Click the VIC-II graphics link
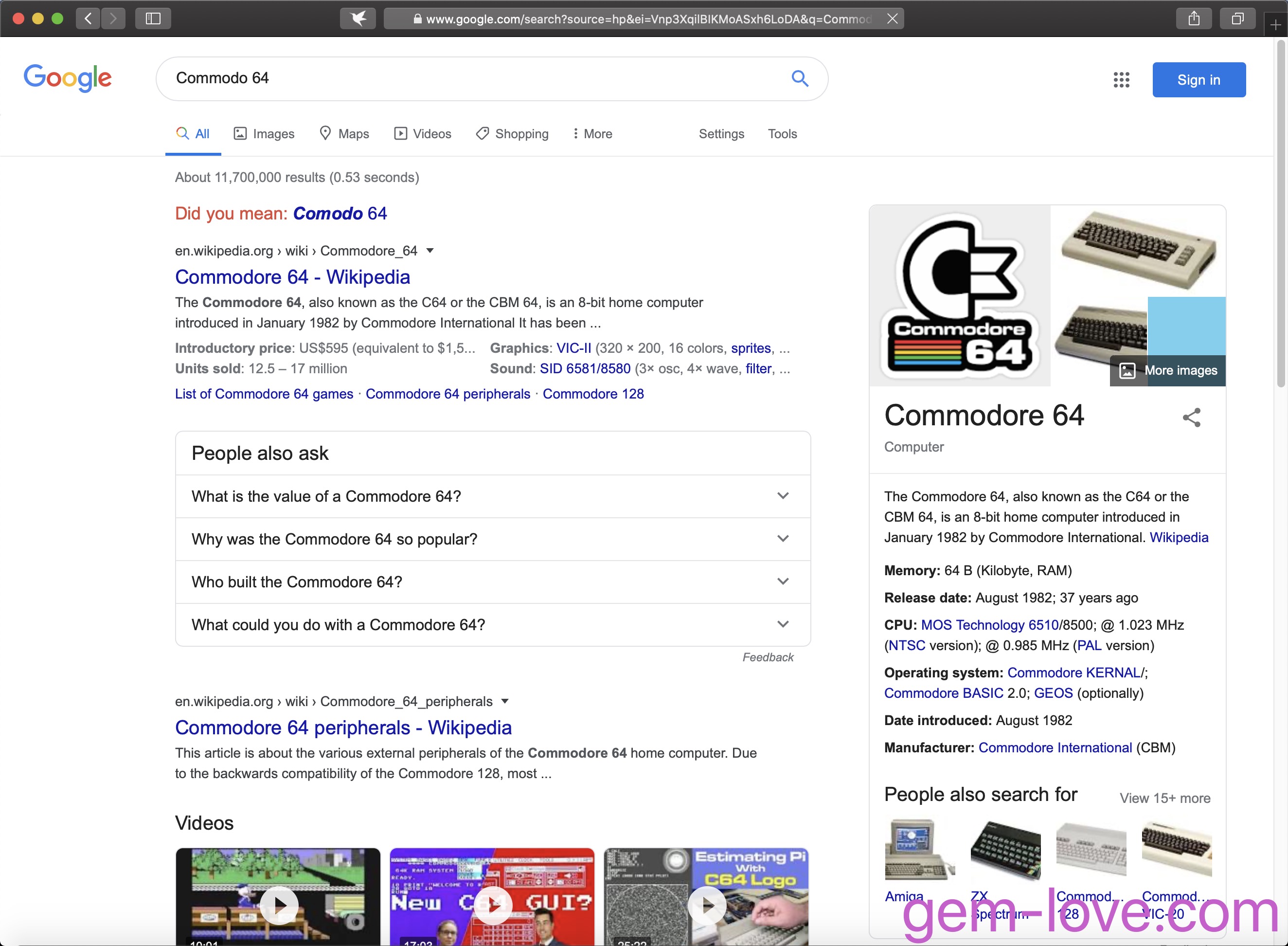The height and width of the screenshot is (946, 1288). click(573, 348)
